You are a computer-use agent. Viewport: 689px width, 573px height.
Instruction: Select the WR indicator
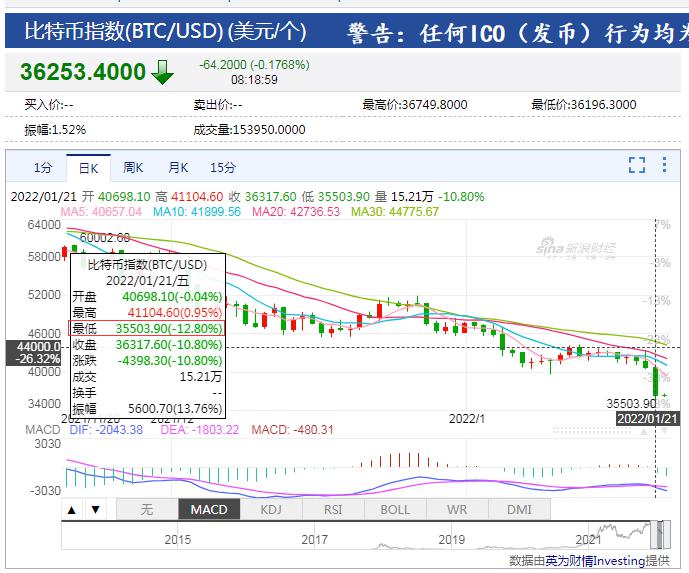(457, 510)
